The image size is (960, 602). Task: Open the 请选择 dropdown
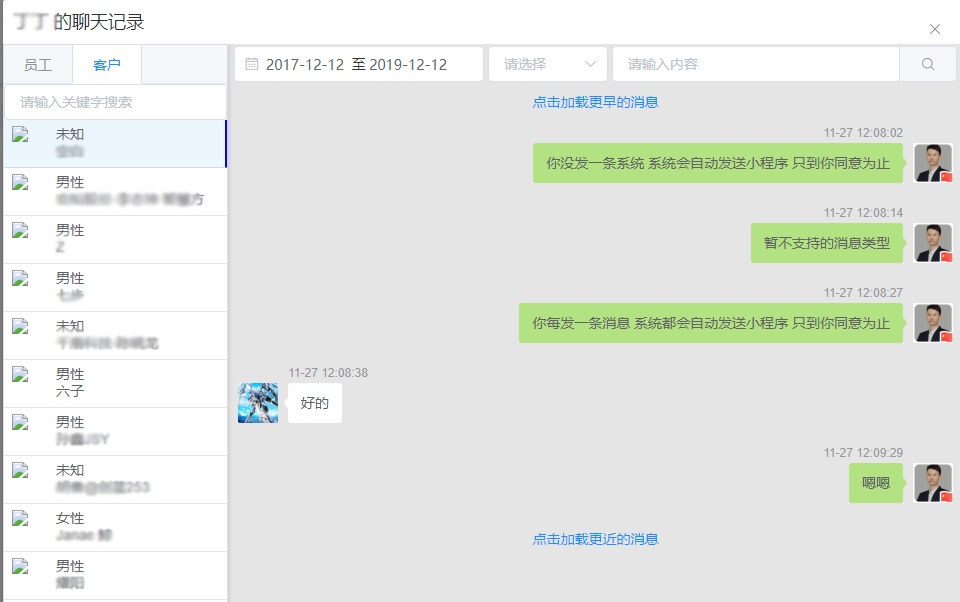coord(548,64)
